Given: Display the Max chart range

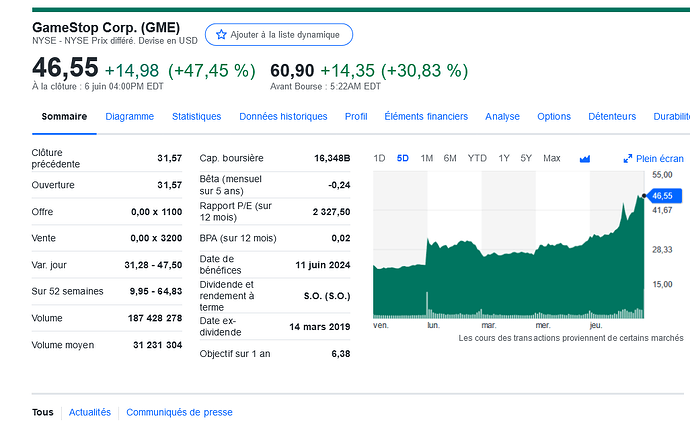Looking at the screenshot, I should click(552, 158).
